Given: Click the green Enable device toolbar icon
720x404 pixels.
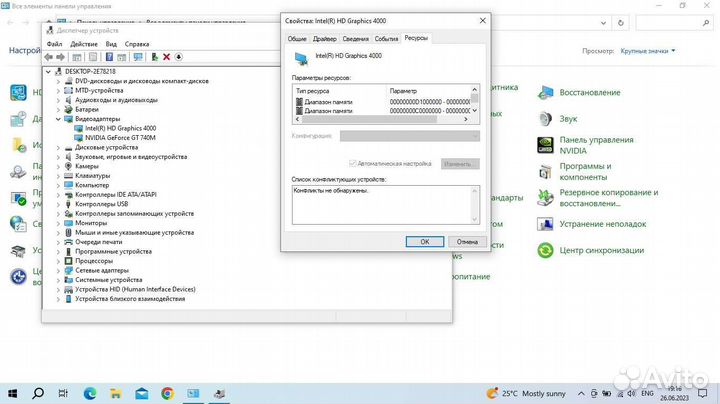Looking at the screenshot, I should coord(154,57).
